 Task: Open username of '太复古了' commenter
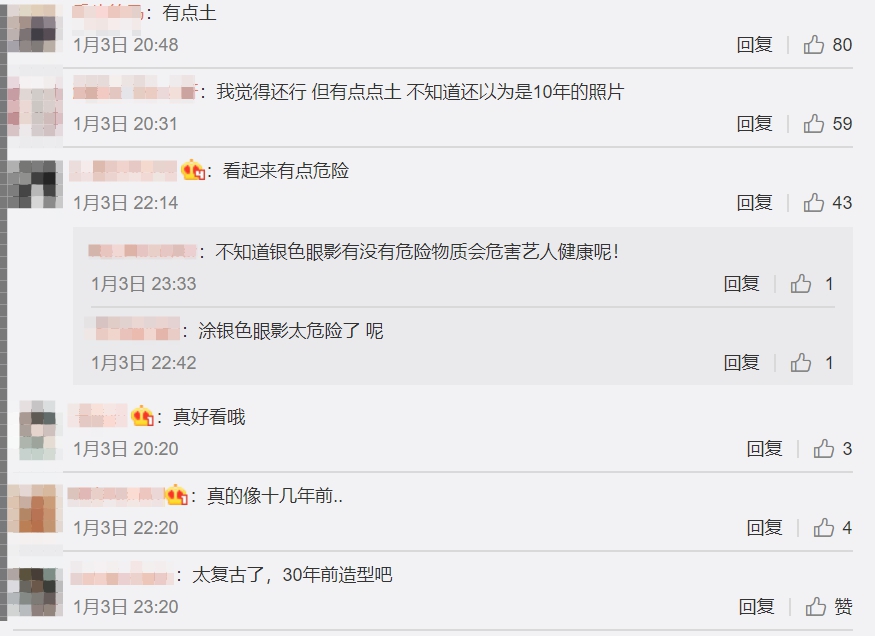[122, 575]
